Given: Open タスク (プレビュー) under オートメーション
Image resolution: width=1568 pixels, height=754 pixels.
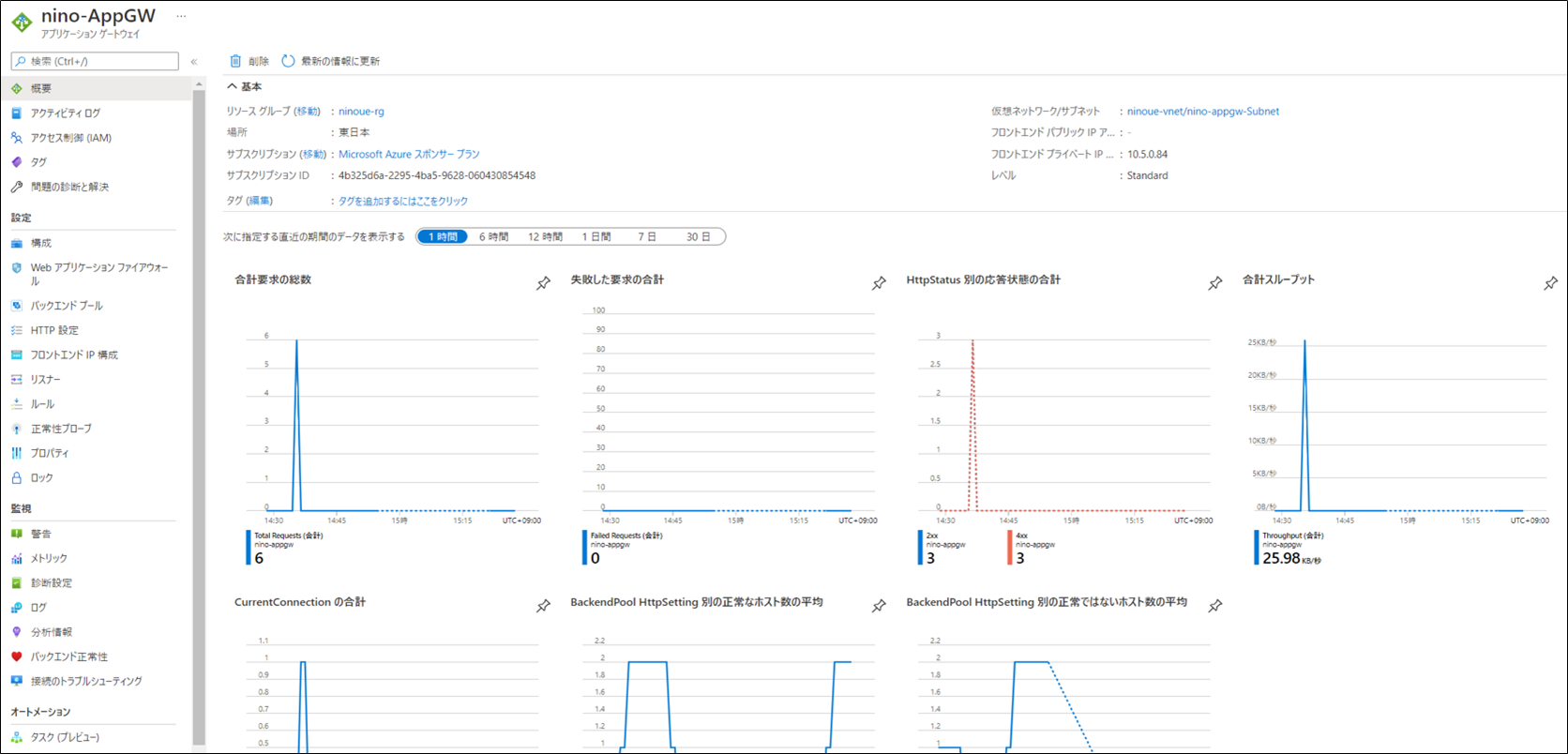Looking at the screenshot, I should point(65,737).
